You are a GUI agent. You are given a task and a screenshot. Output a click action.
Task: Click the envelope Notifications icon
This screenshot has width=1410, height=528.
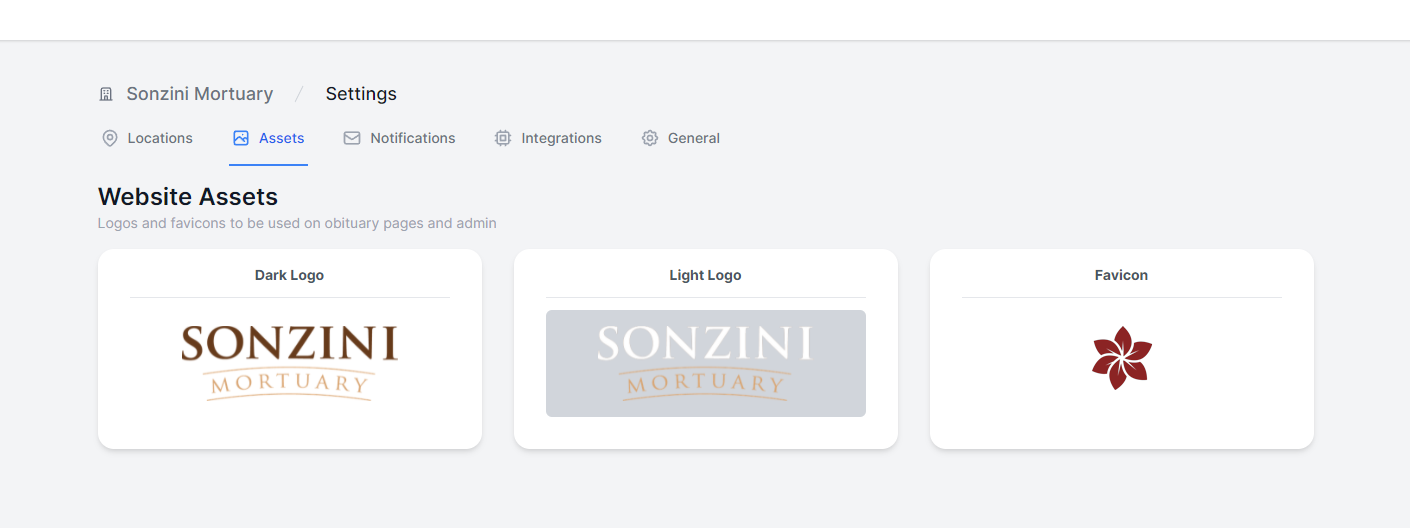click(352, 138)
